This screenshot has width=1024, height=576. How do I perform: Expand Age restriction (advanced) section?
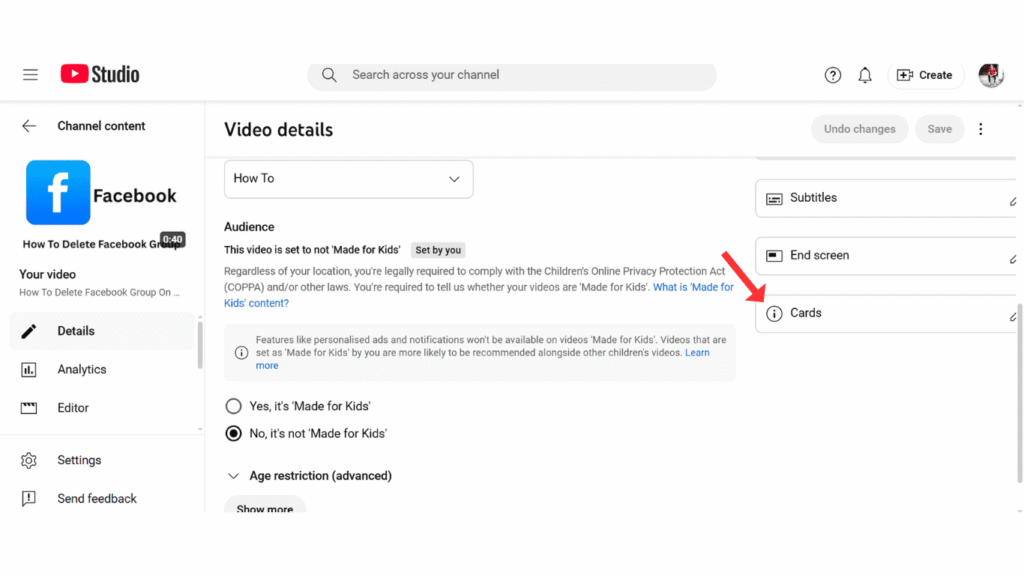(x=308, y=476)
